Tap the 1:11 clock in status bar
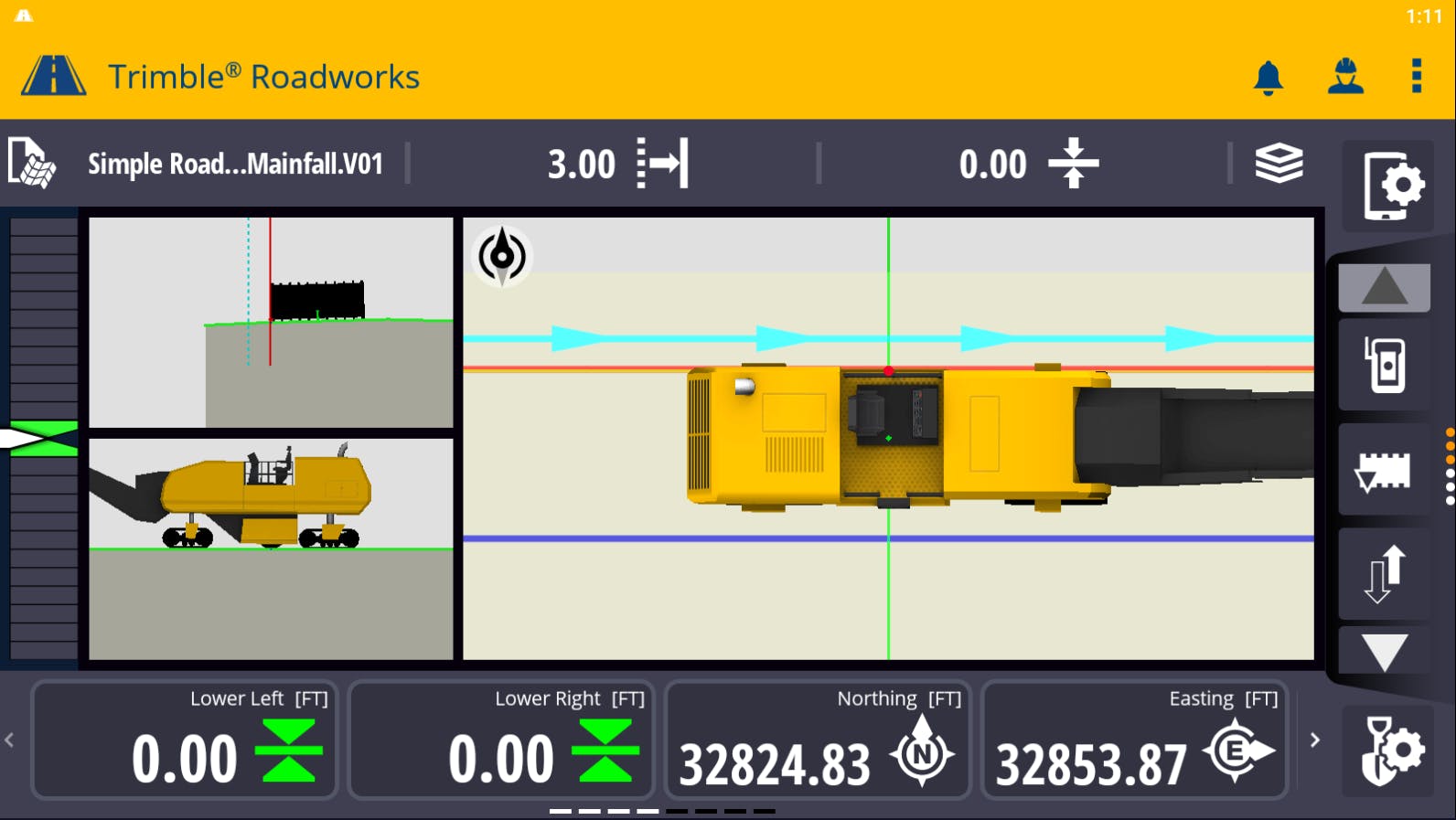Image resolution: width=1456 pixels, height=820 pixels. click(x=1424, y=16)
